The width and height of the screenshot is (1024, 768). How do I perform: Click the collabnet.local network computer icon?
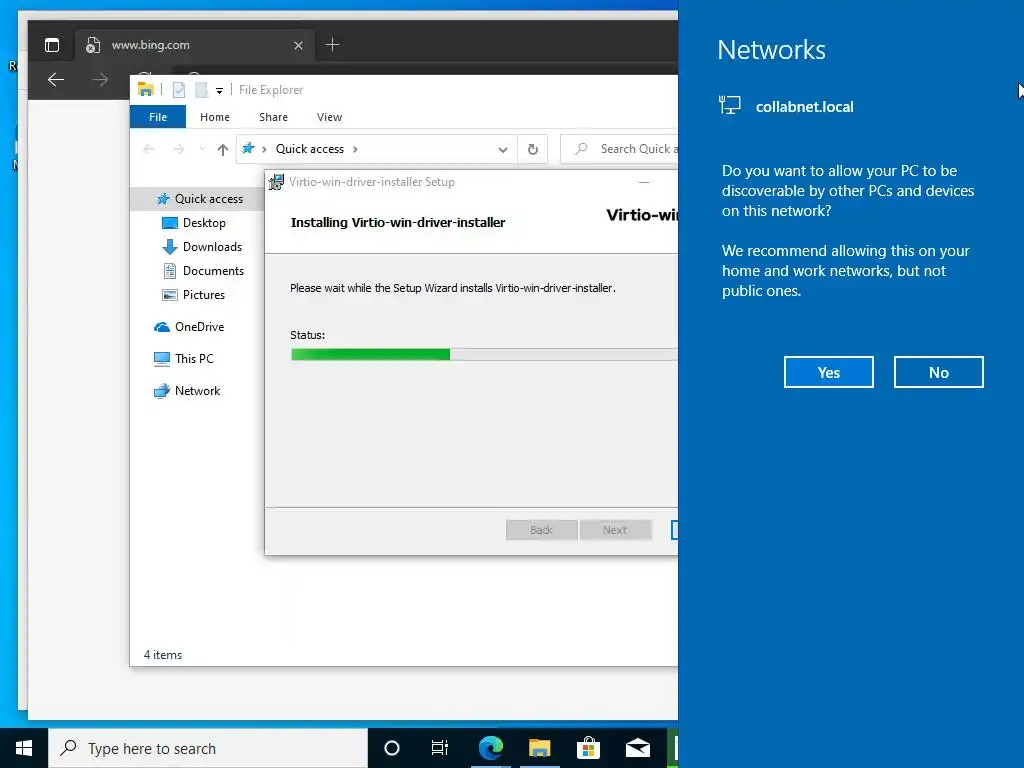pos(729,105)
